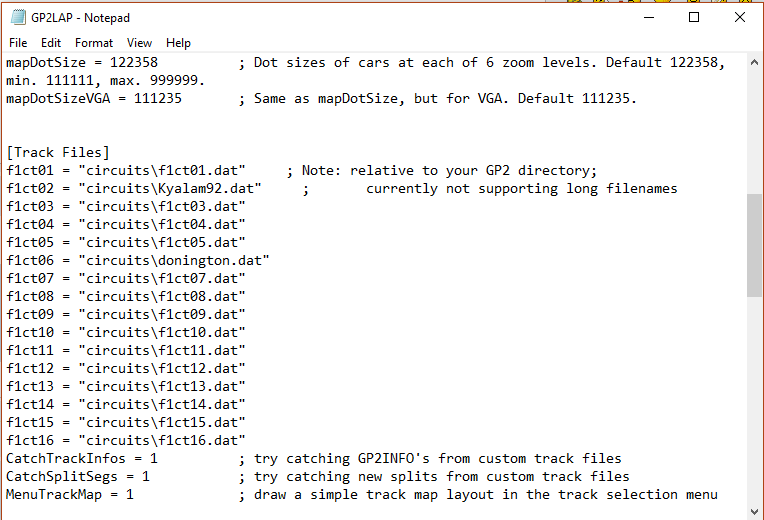Image resolution: width=764 pixels, height=520 pixels.
Task: Place cursor on the CatchTrackInfos line
Action: pyautogui.click(x=80, y=458)
